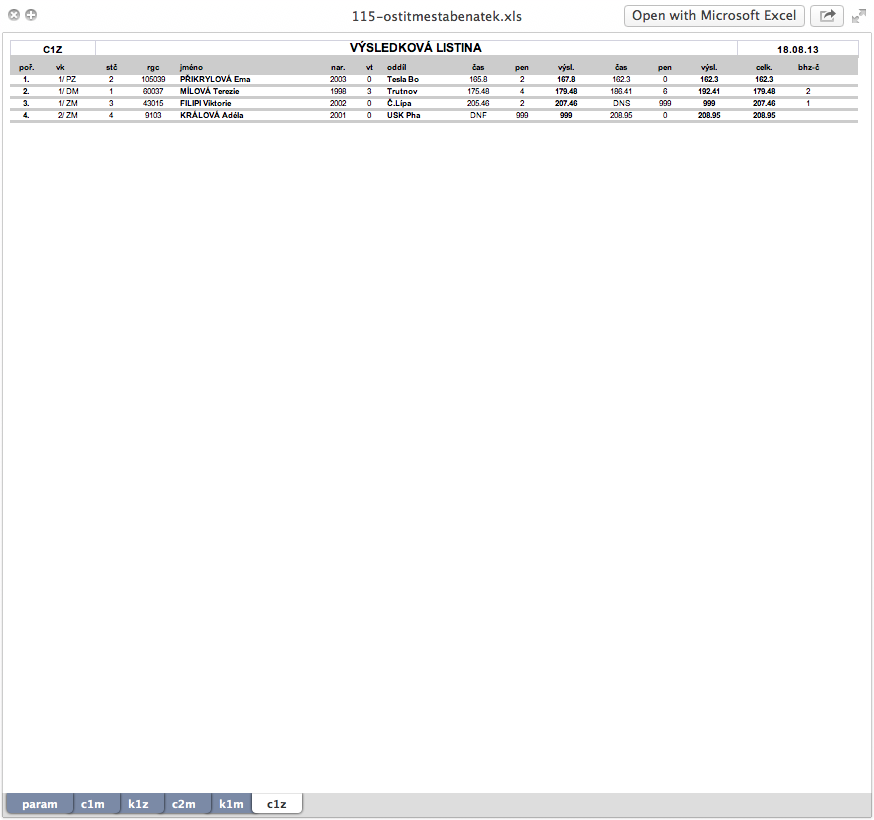Click name PŘIKRYLOVÁ Ema
This screenshot has height=820, width=874.
(x=215, y=79)
